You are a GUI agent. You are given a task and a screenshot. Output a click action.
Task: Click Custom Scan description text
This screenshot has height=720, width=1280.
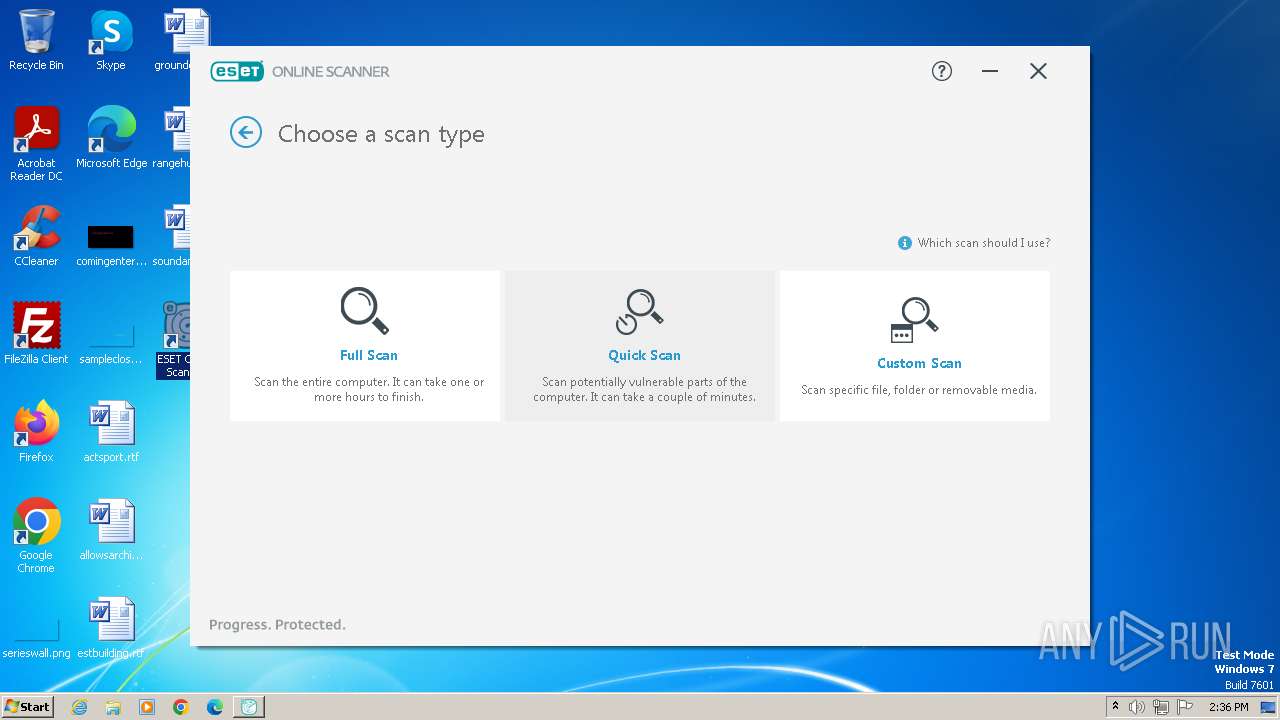pyautogui.click(x=919, y=390)
